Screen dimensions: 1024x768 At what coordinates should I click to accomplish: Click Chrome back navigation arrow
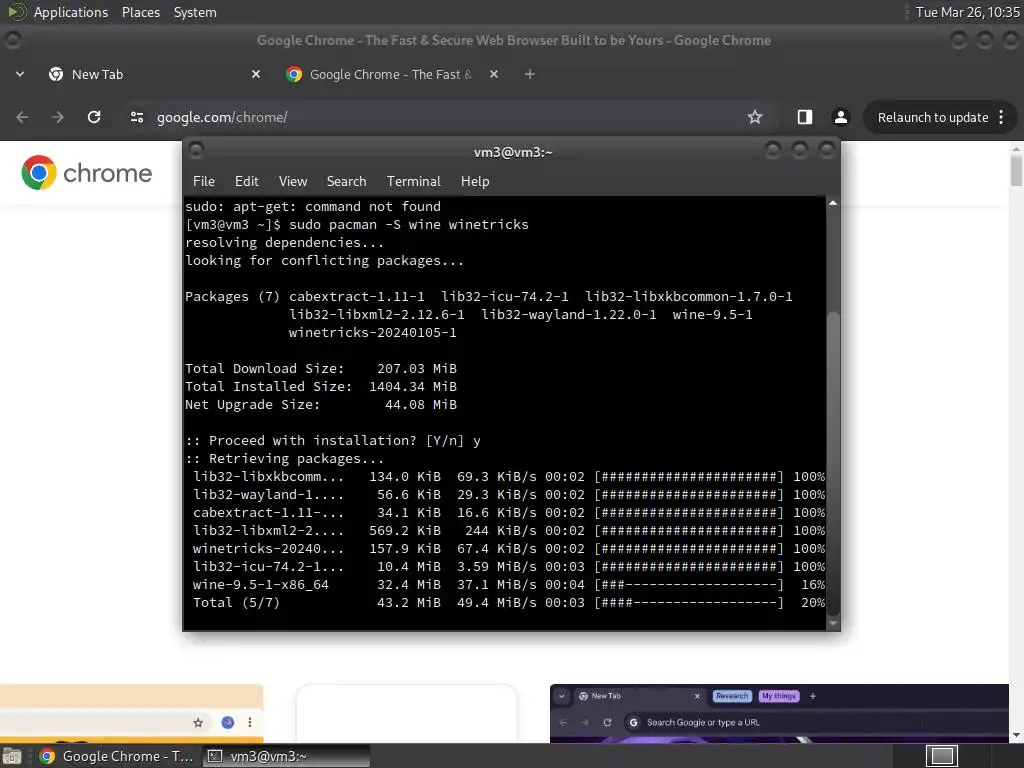(x=22, y=117)
